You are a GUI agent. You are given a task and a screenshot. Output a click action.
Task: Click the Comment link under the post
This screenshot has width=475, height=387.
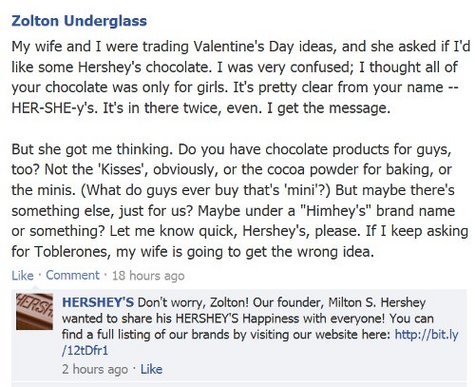pos(72,275)
